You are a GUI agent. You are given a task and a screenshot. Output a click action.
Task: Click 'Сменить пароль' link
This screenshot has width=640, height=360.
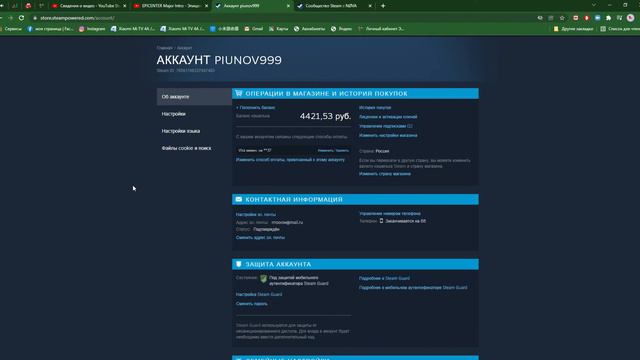251,304
